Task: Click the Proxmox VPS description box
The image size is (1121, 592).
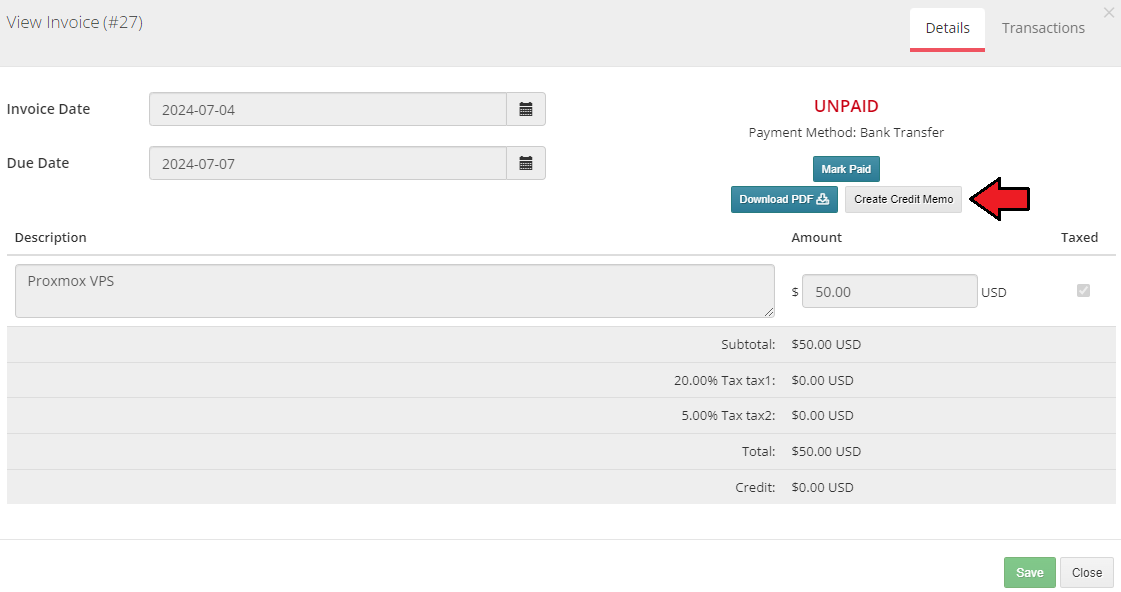Action: pyautogui.click(x=395, y=291)
